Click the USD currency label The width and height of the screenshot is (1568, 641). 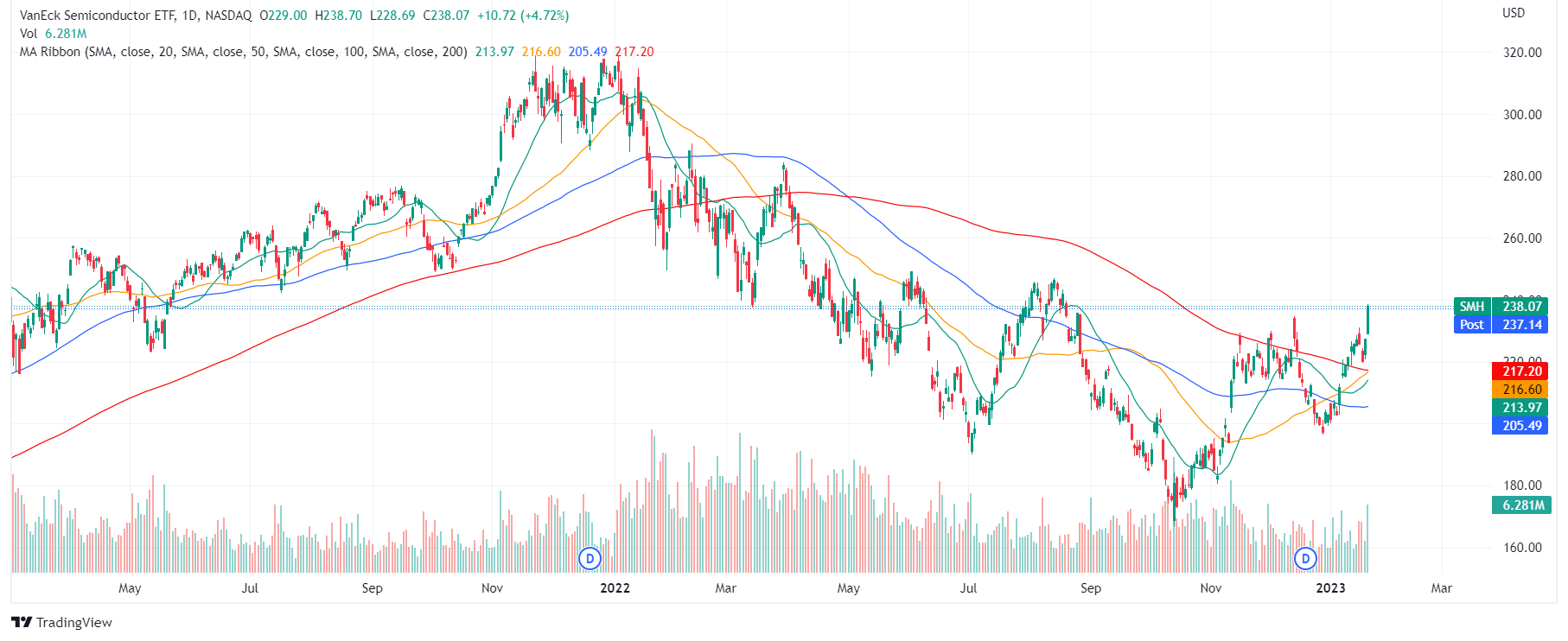point(1514,13)
